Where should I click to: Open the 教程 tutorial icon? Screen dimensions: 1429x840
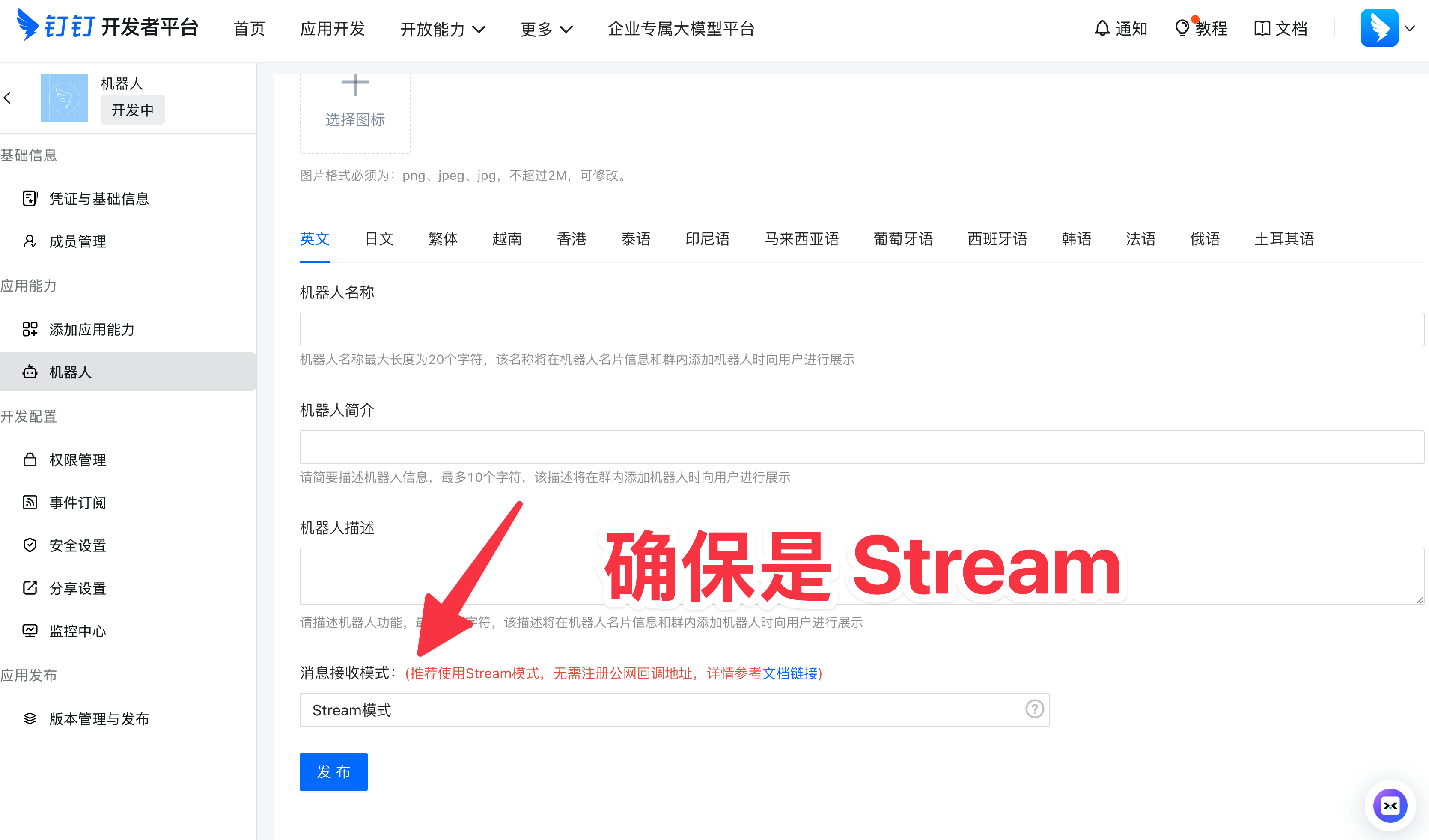[1201, 28]
